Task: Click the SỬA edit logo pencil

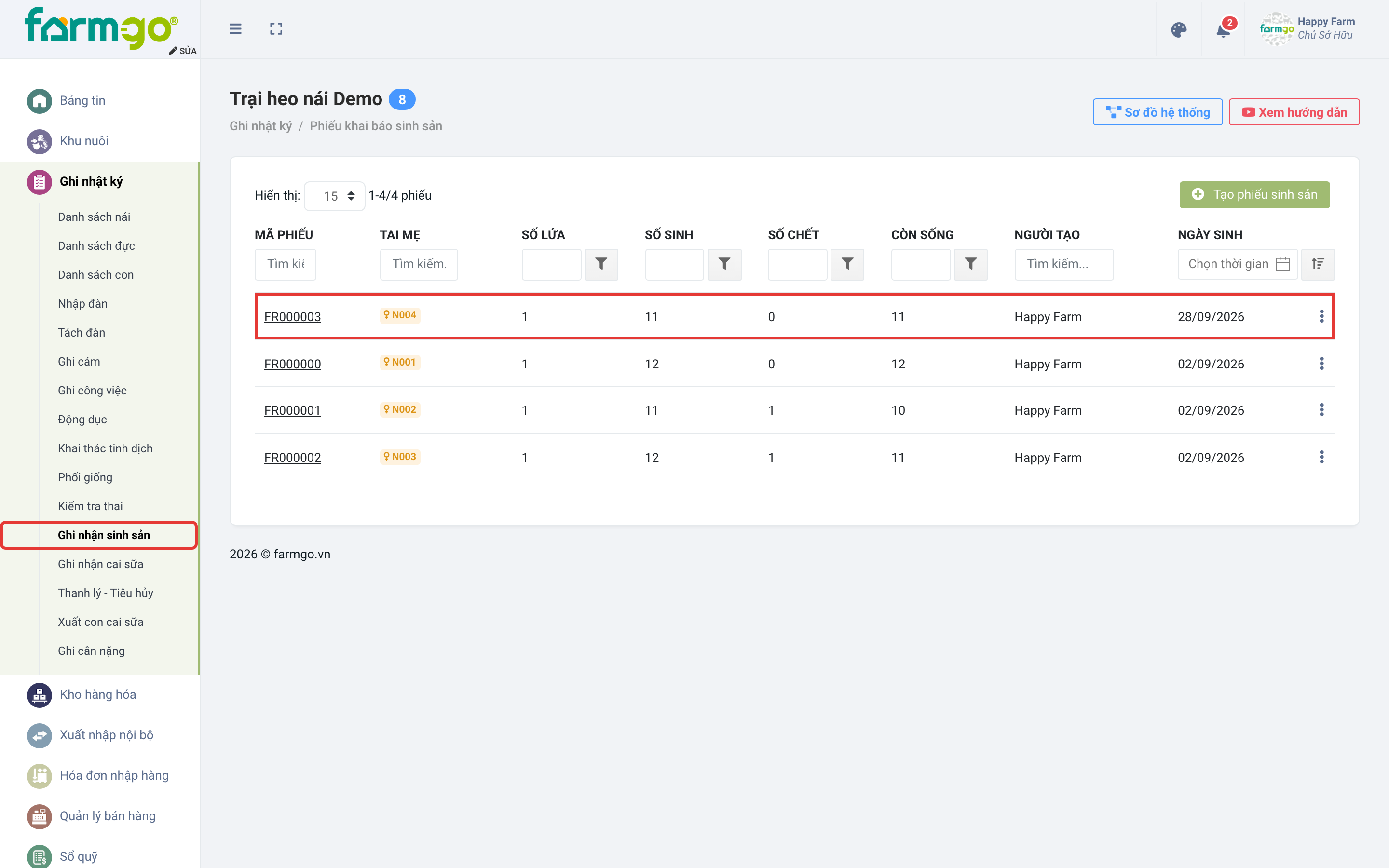Action: click(x=182, y=51)
